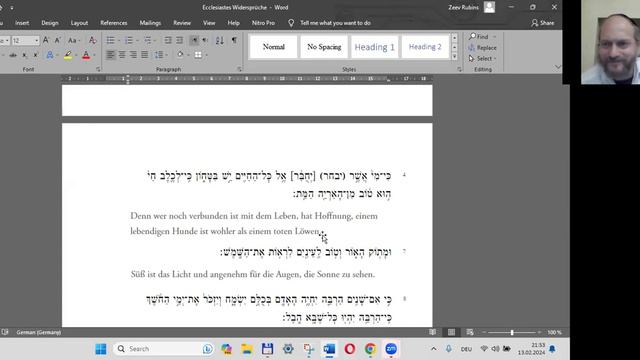The image size is (640, 360).
Task: Start a bulleted list
Action: click(x=110, y=40)
